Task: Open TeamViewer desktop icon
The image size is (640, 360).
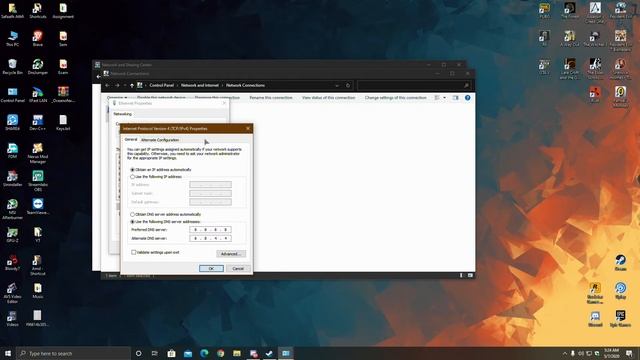Action: pos(38,206)
